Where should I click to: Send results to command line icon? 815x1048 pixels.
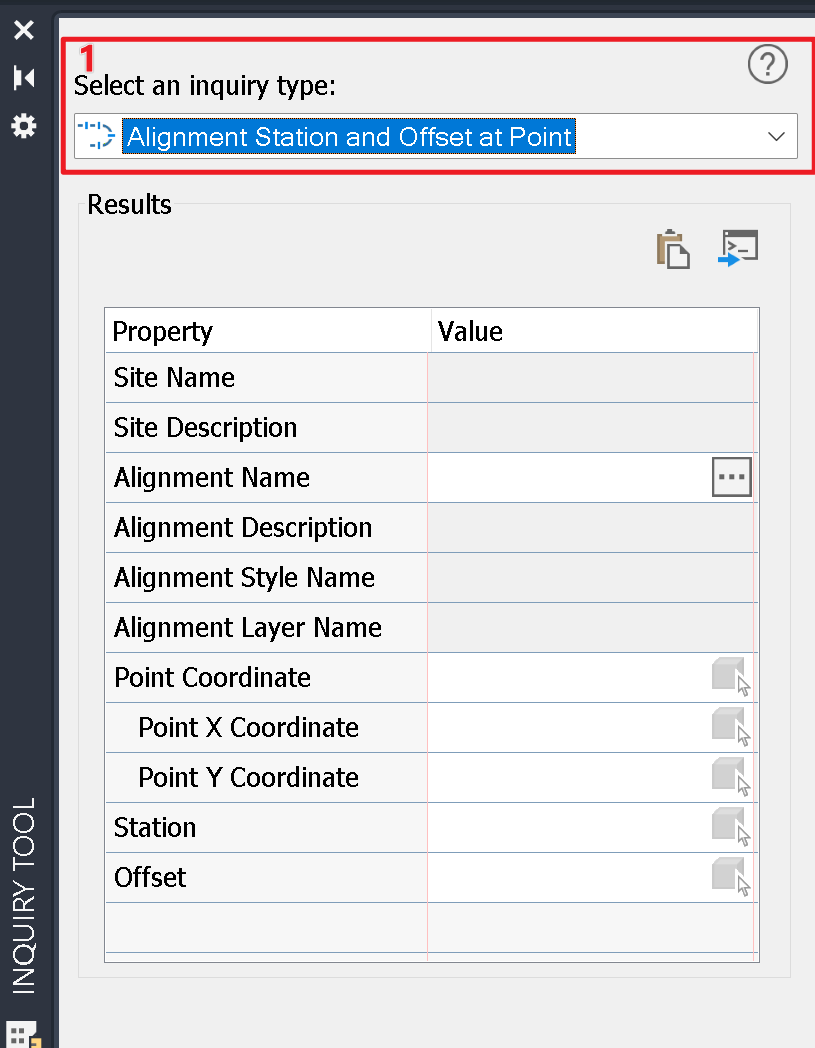point(738,249)
